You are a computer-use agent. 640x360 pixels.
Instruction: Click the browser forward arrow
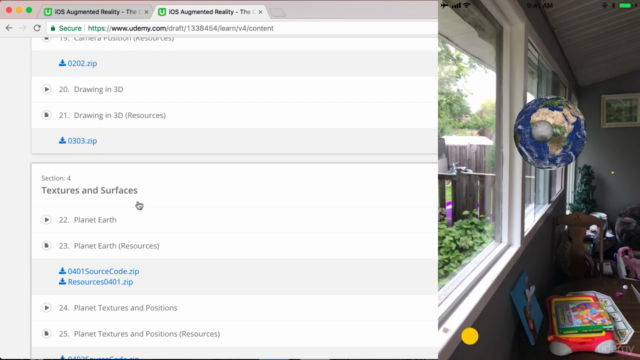(23, 28)
